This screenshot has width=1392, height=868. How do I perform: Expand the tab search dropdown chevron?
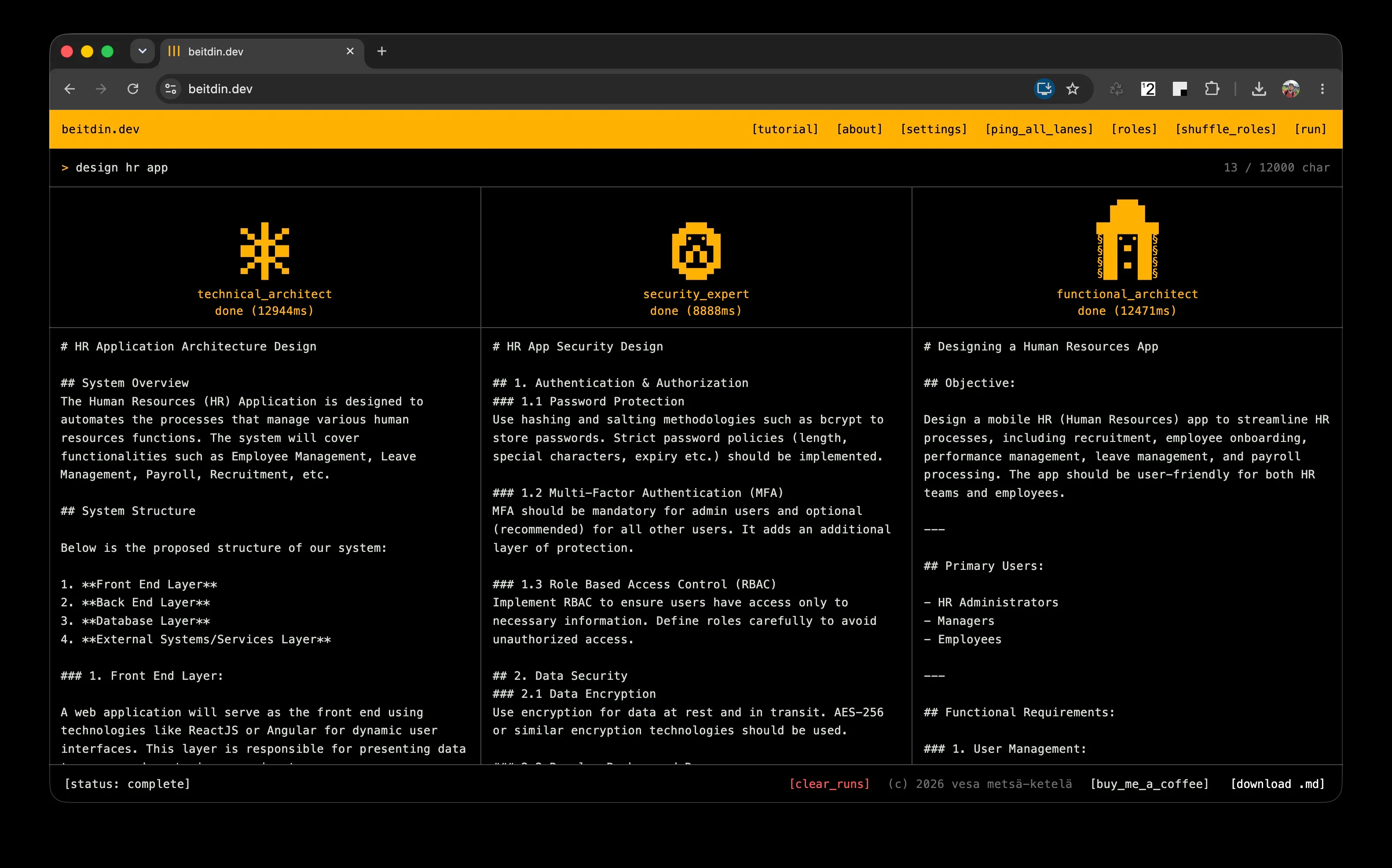click(x=143, y=51)
